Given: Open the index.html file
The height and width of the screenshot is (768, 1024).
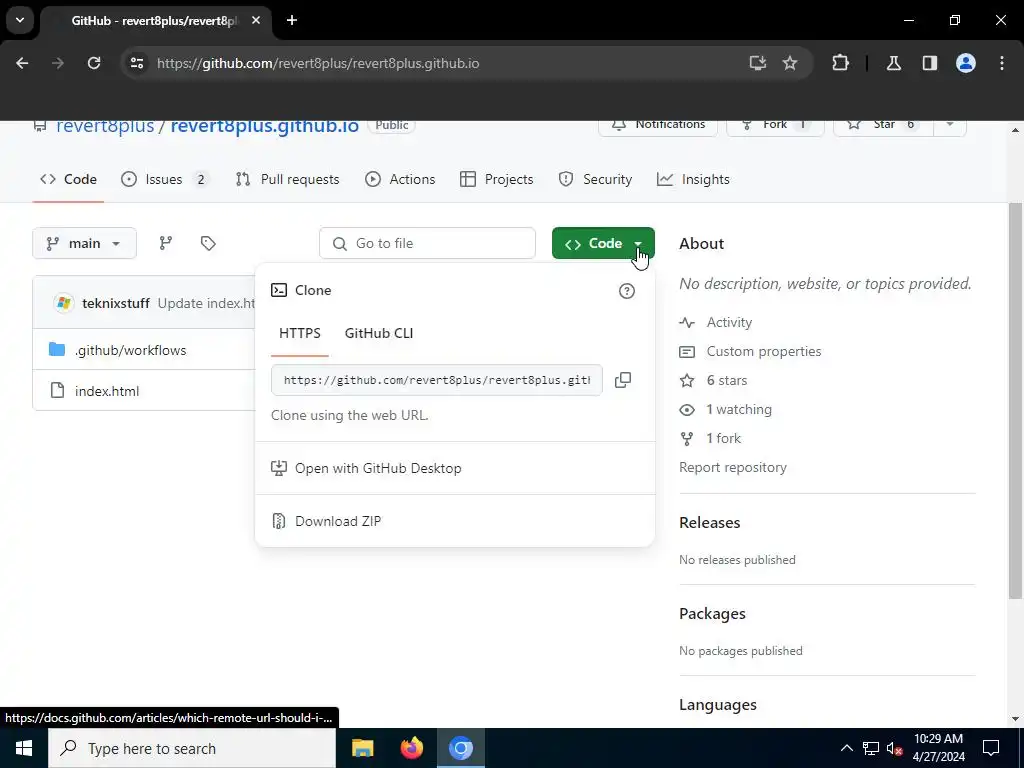Looking at the screenshot, I should tap(107, 391).
